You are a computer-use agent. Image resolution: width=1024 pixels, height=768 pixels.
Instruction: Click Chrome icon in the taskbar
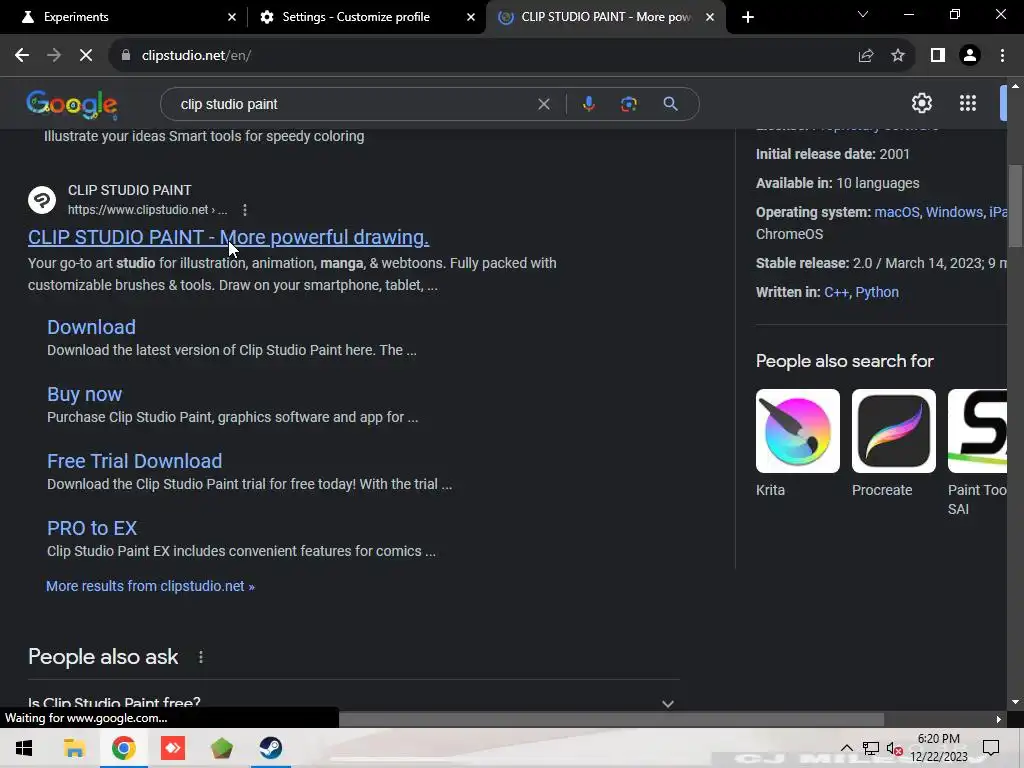tap(123, 748)
